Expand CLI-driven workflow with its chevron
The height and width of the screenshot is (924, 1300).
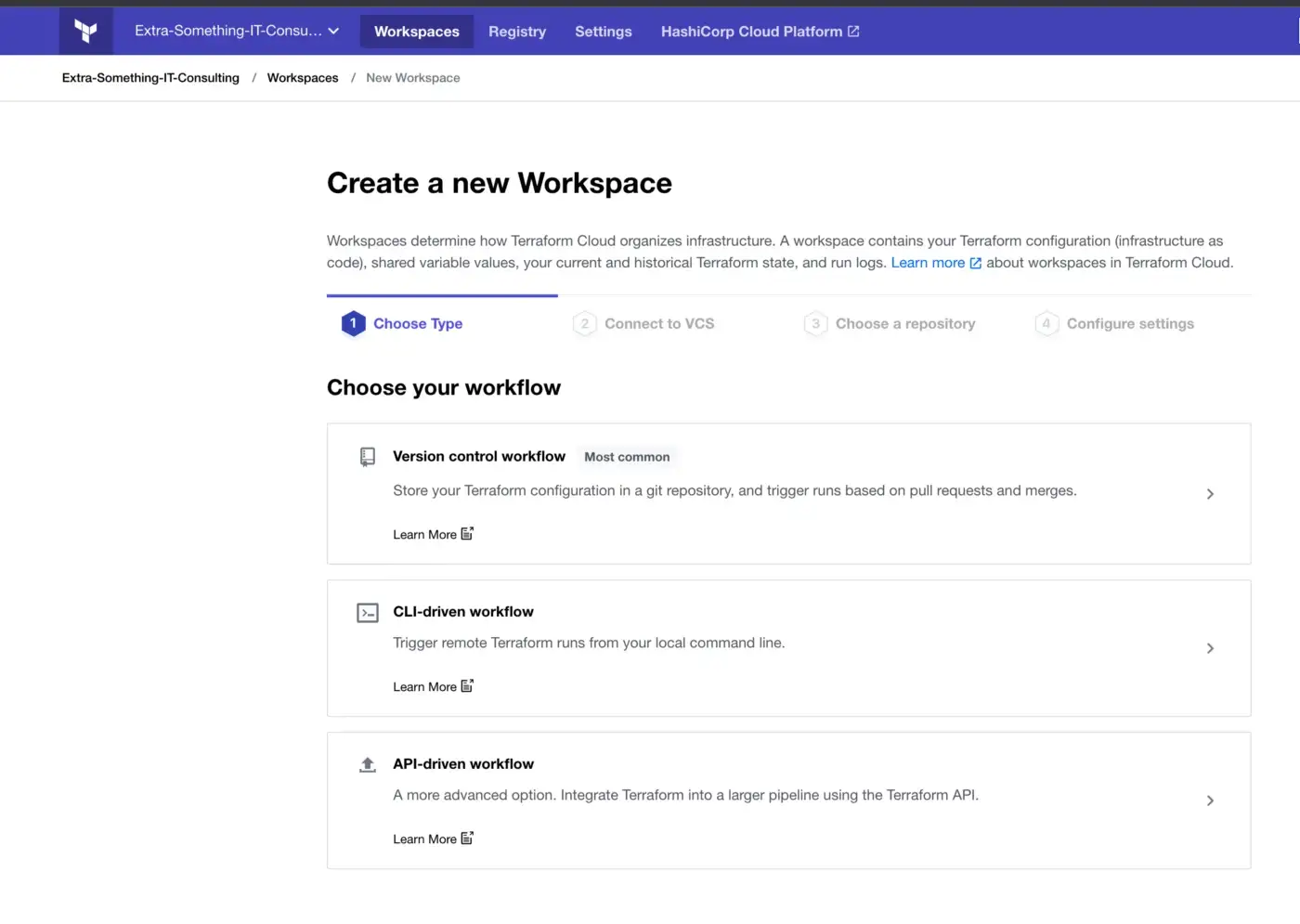point(1210,648)
